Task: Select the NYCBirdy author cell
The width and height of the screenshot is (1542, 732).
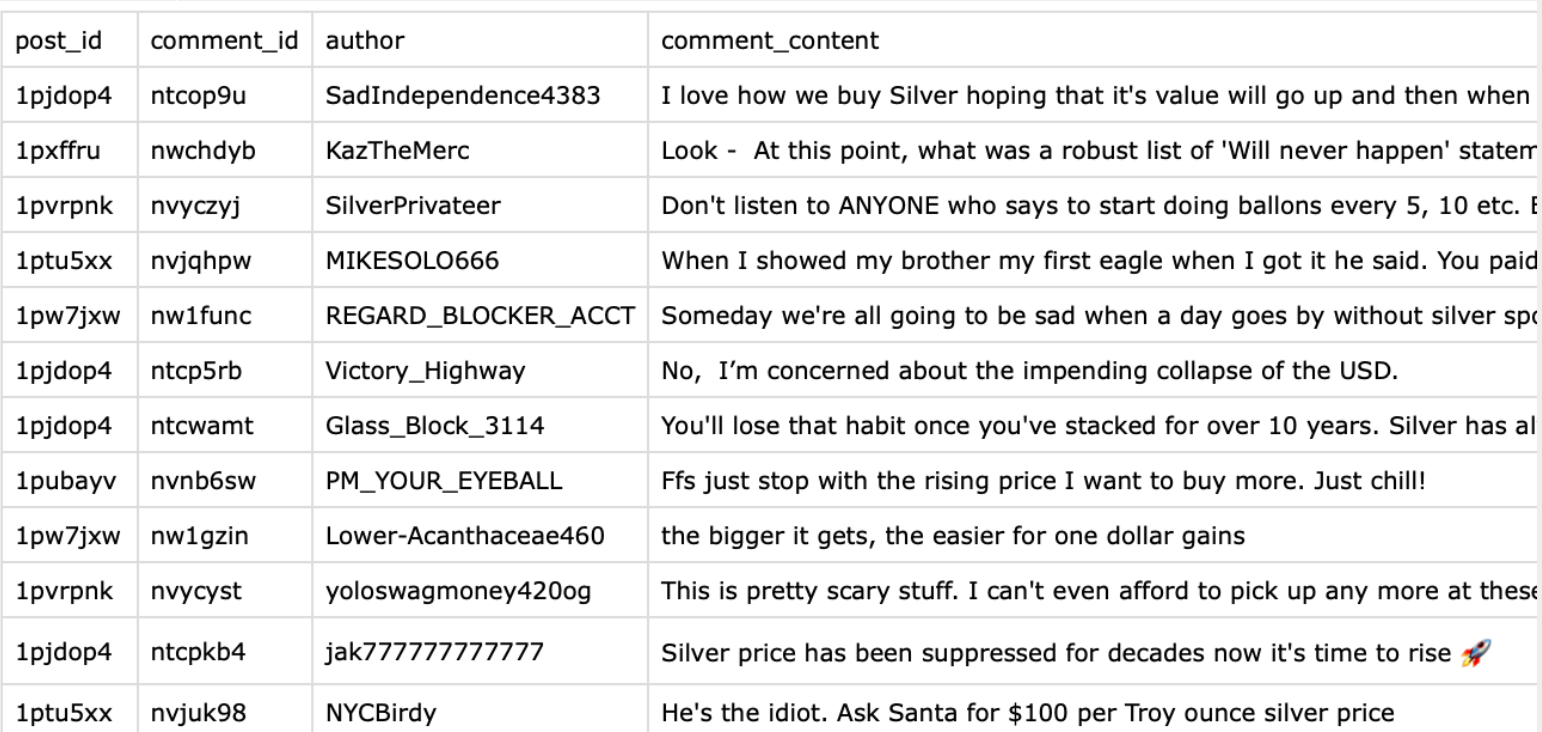Action: point(381,714)
